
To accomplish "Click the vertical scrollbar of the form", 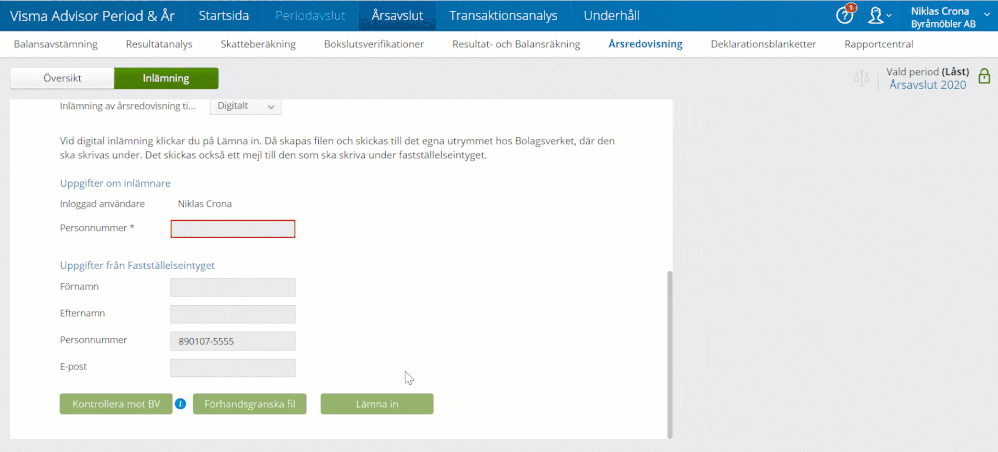I will coord(670,350).
